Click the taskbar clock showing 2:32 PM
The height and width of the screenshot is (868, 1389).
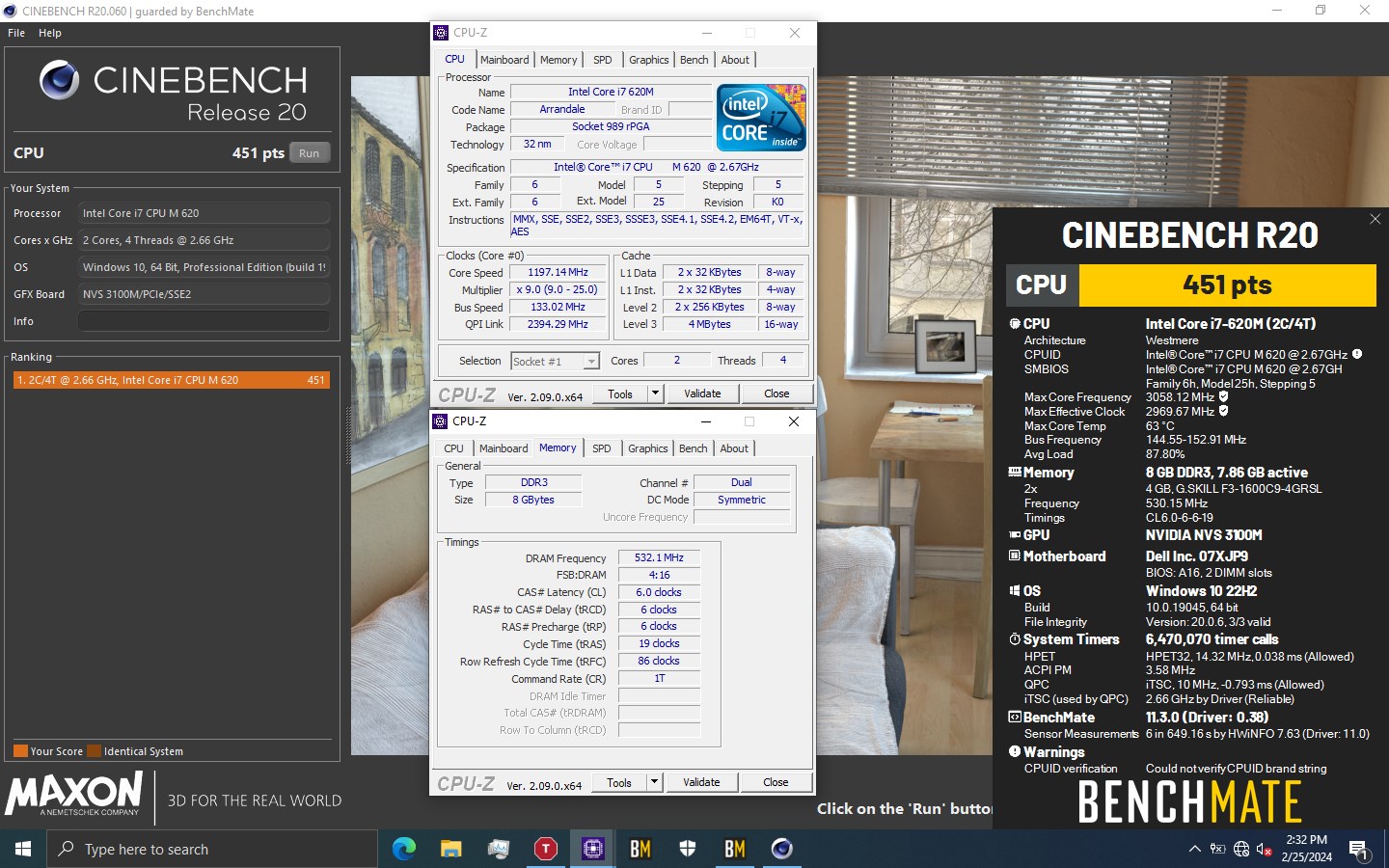(x=1307, y=849)
